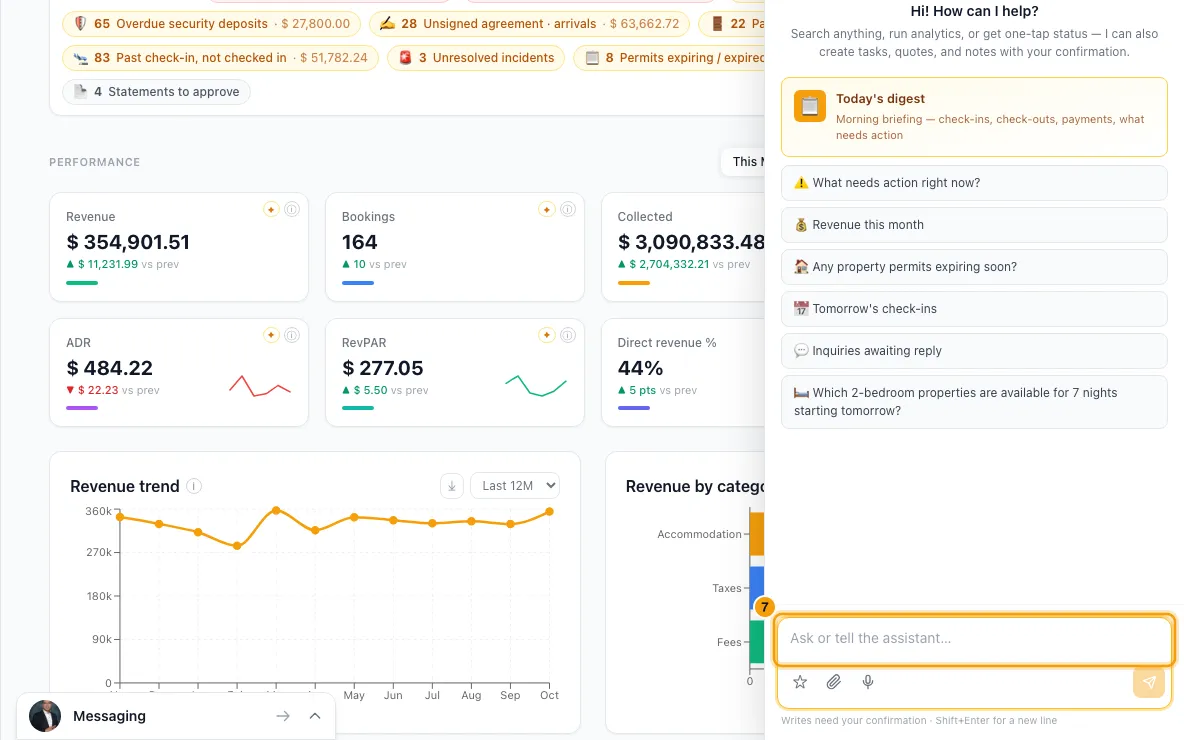Download the Revenue trend chart
The width and height of the screenshot is (1184, 740).
452,486
